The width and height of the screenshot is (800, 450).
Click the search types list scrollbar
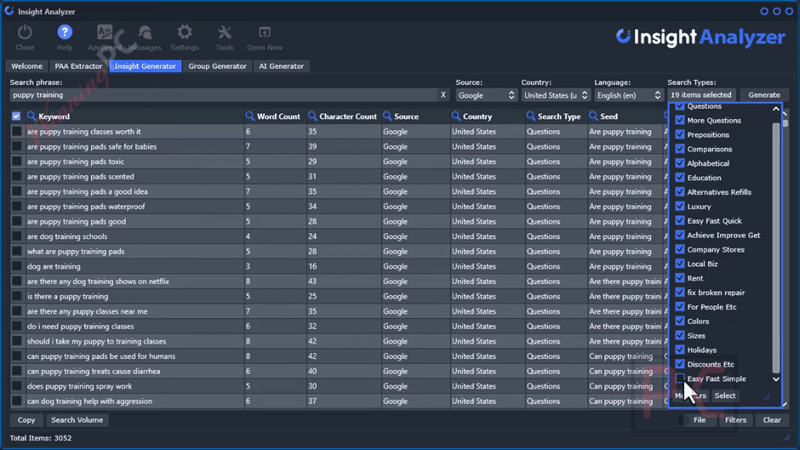tap(776, 247)
